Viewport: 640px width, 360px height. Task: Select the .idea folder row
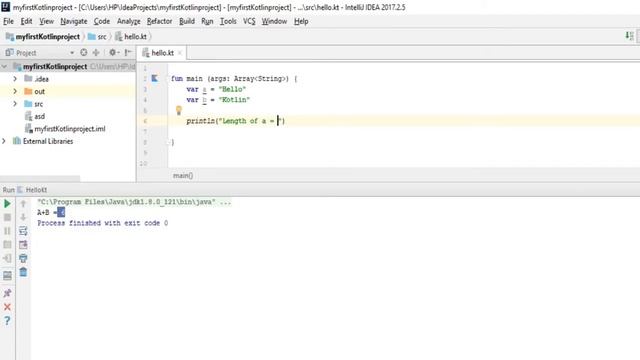pos(68,79)
